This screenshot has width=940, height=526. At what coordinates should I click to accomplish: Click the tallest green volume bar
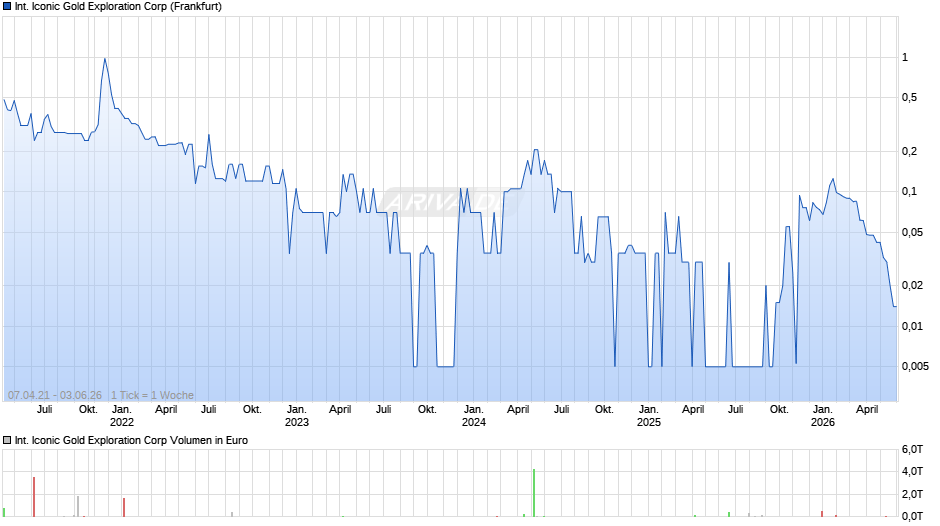[x=534, y=493]
